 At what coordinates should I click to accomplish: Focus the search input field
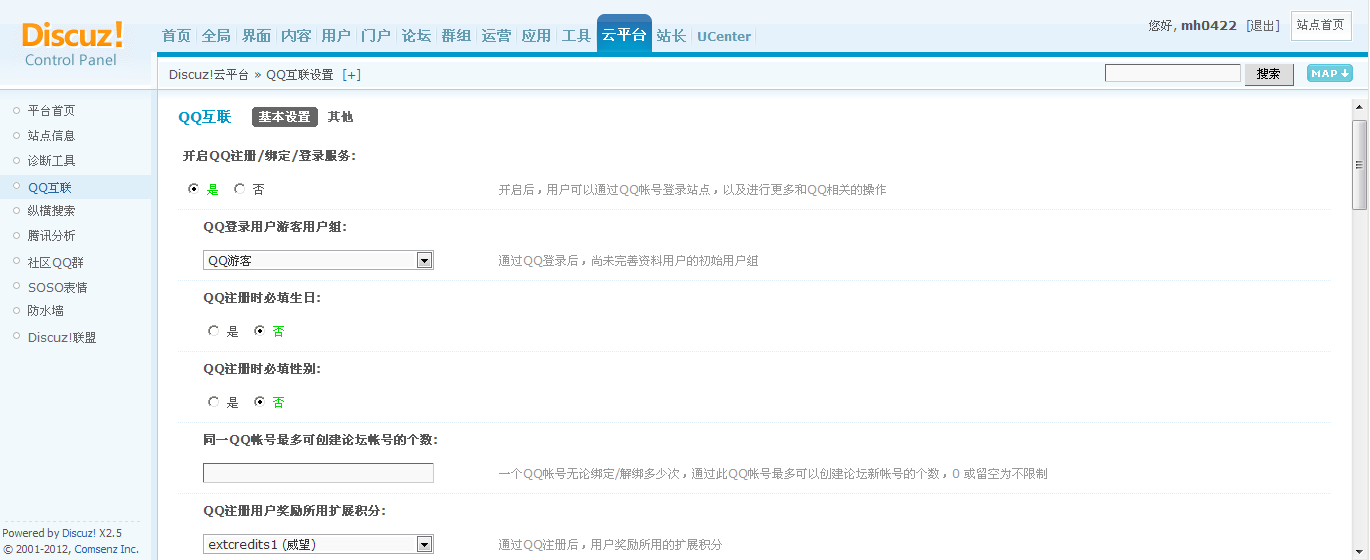pos(1173,73)
